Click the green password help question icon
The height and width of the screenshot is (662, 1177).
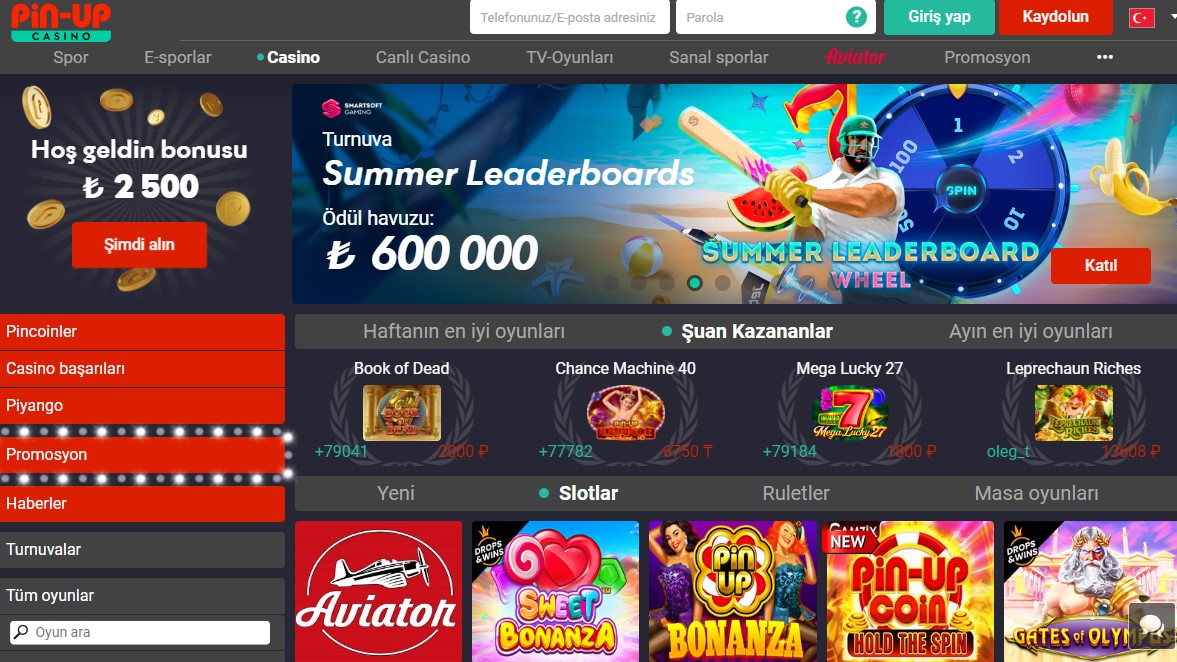coord(856,17)
